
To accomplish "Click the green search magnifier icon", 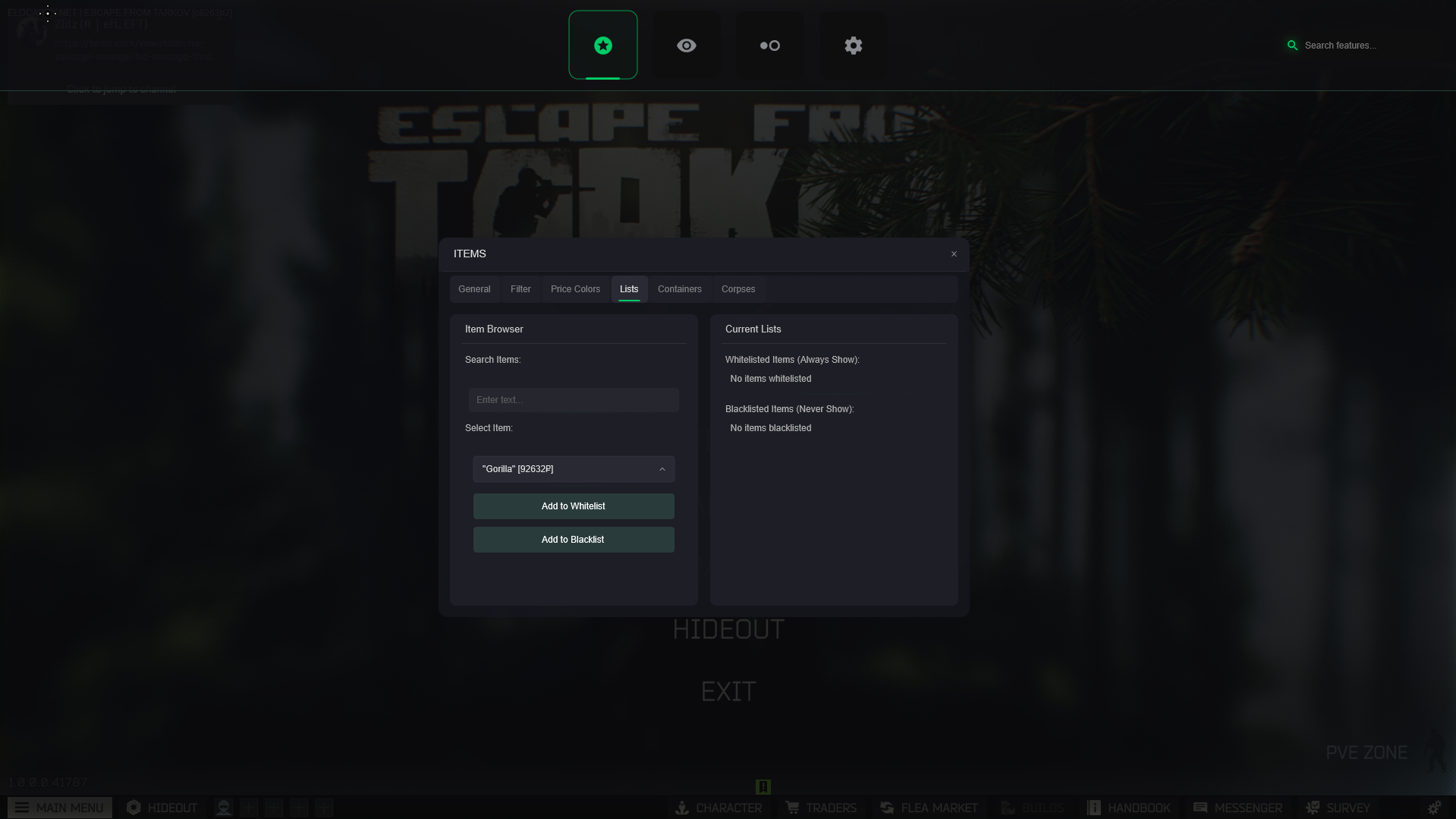I will (1292, 46).
